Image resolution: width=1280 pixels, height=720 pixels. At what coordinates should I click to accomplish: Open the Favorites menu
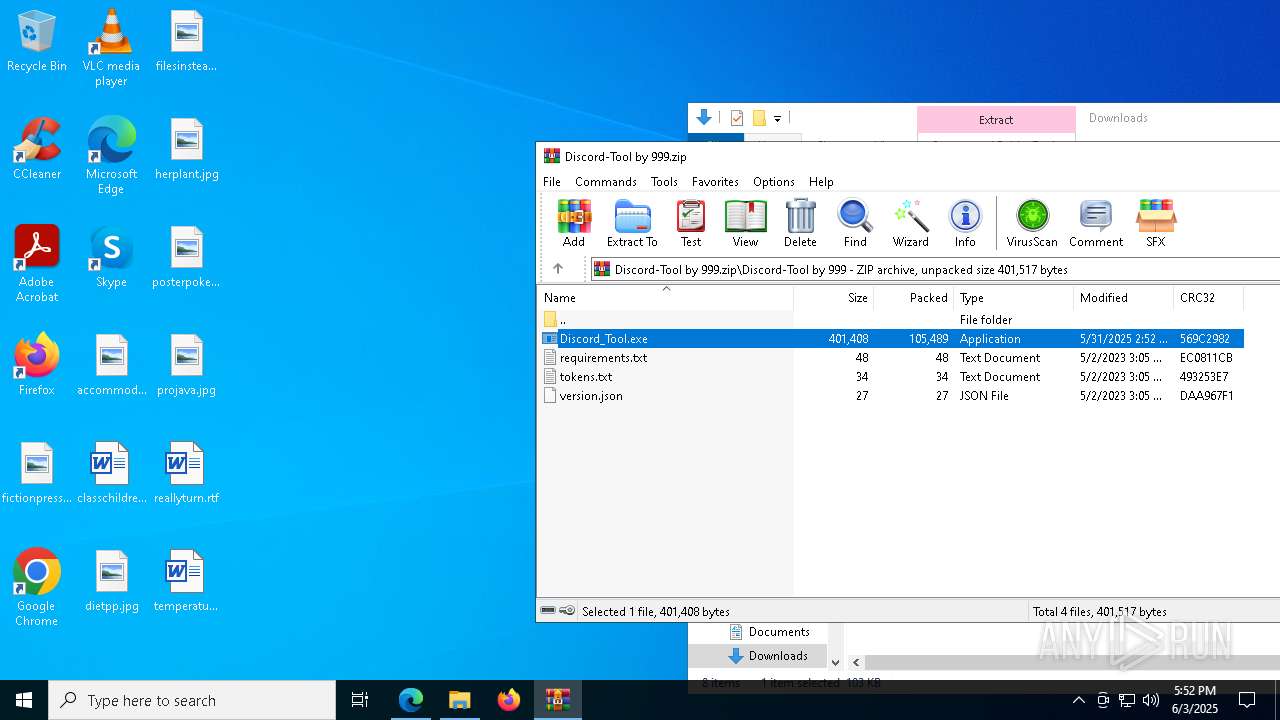[715, 182]
